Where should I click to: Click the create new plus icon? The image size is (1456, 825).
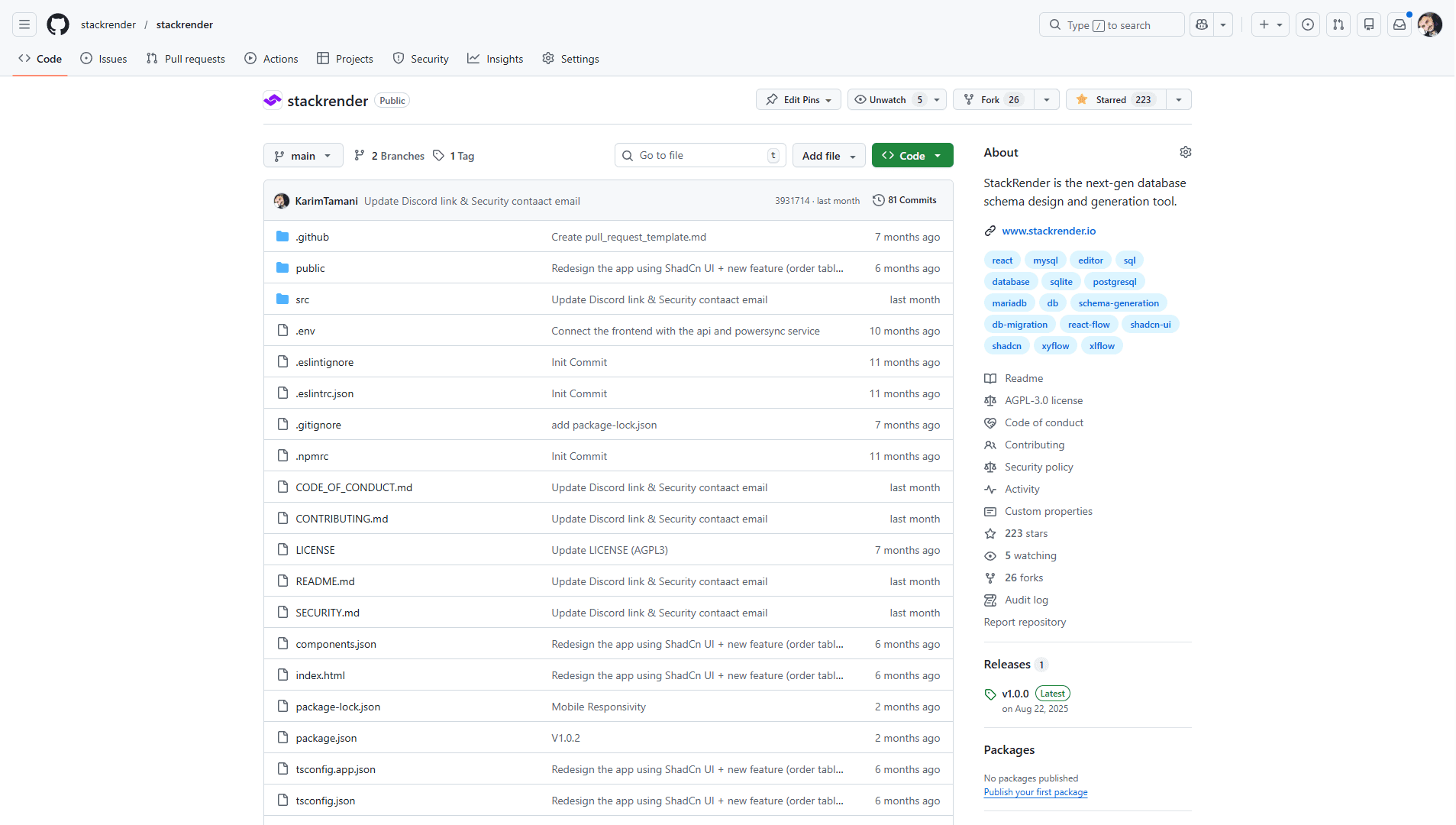(1263, 24)
